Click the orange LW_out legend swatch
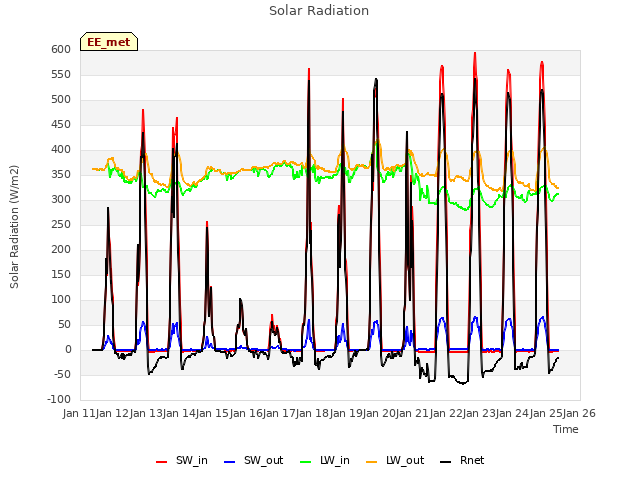This screenshot has height=480, width=640. (372, 462)
